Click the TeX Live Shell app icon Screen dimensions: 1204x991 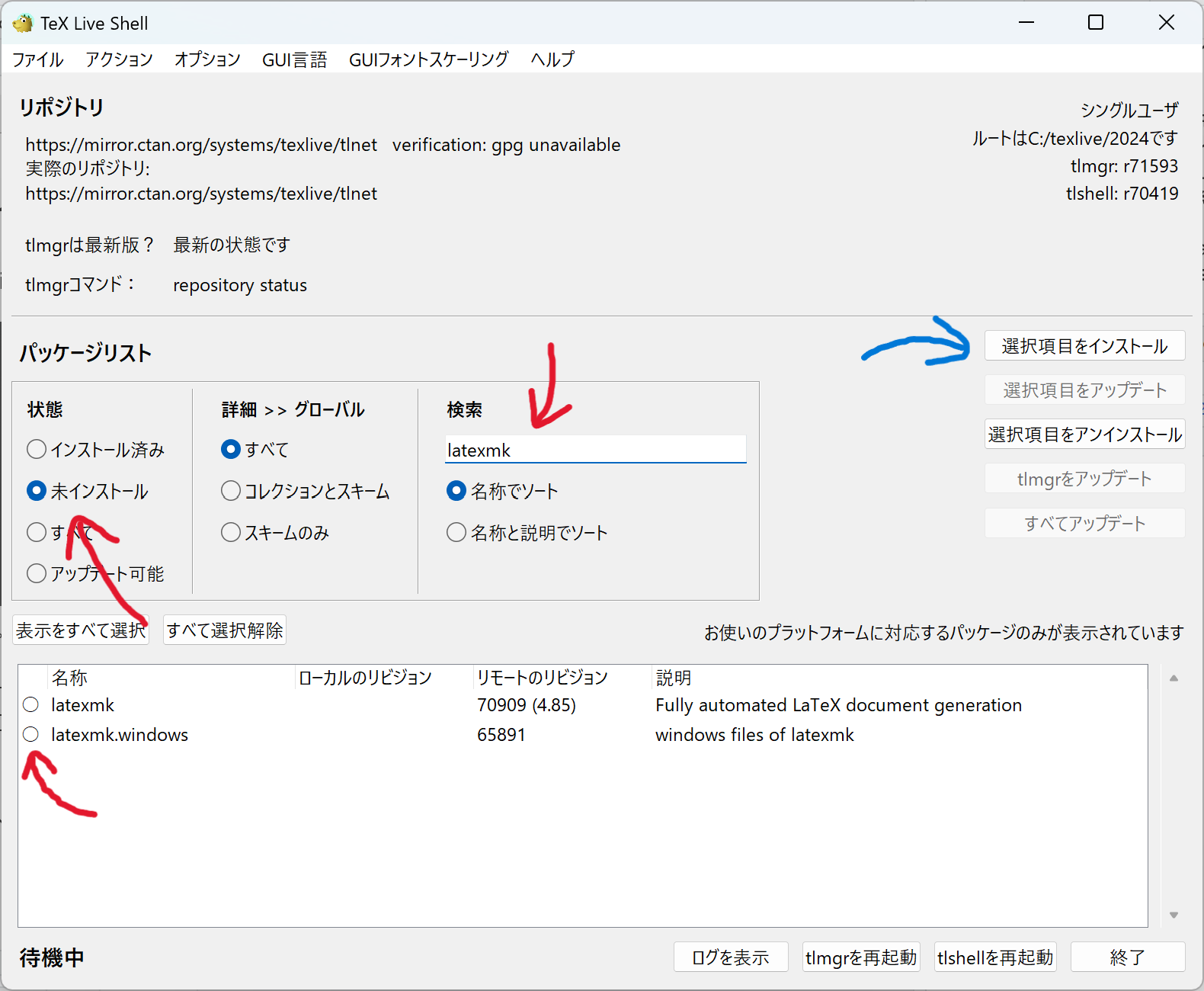23,24
